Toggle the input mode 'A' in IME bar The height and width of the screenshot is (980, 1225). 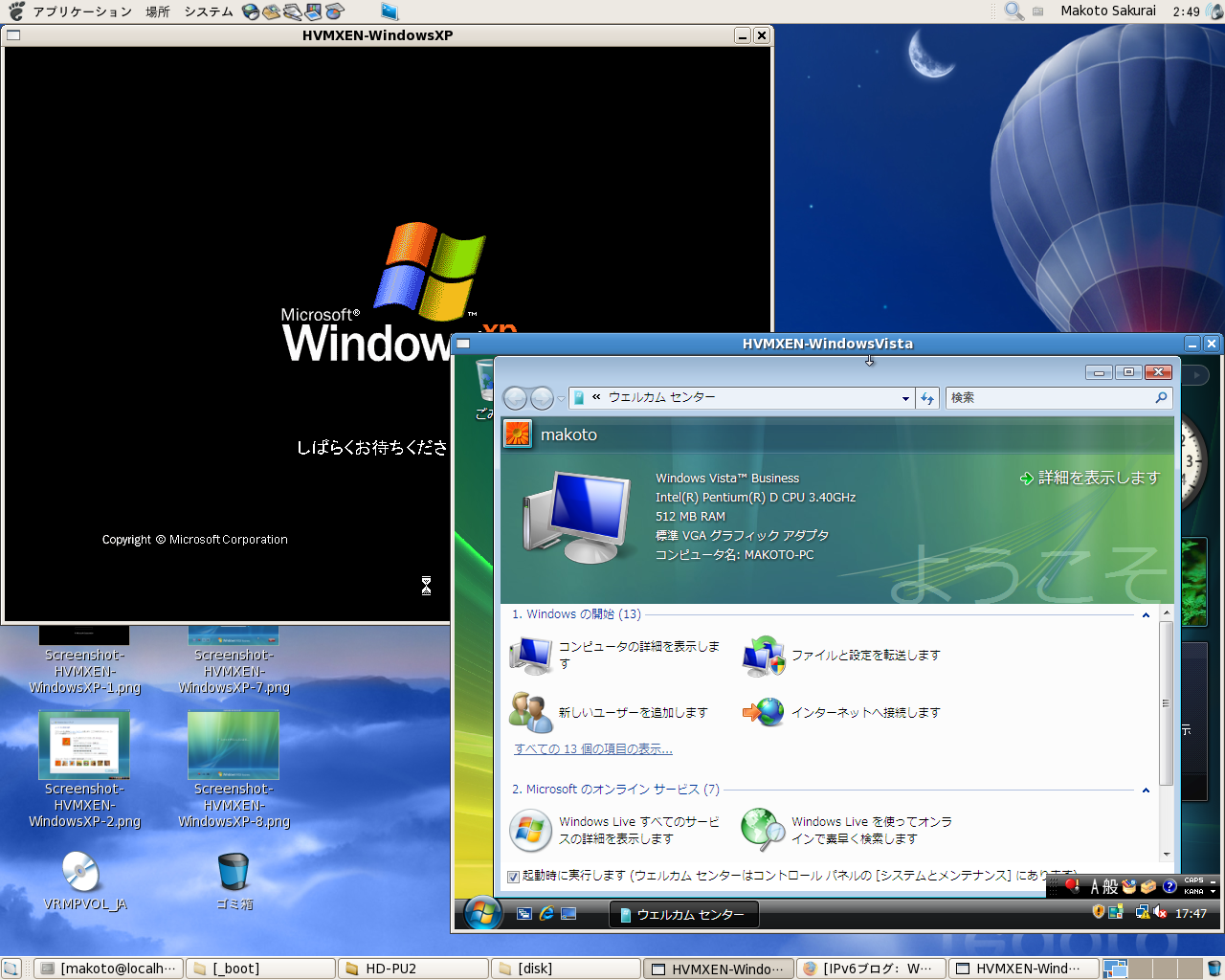click(x=1094, y=887)
